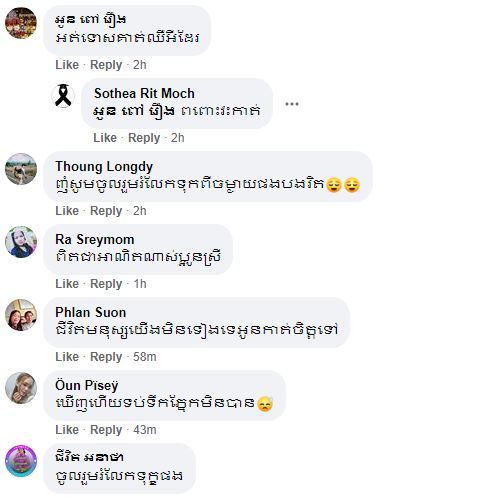Viewport: 487px width, 497px height.
Task: Open Sothea Rit Moch's black ribbon avatar
Action: [63, 96]
